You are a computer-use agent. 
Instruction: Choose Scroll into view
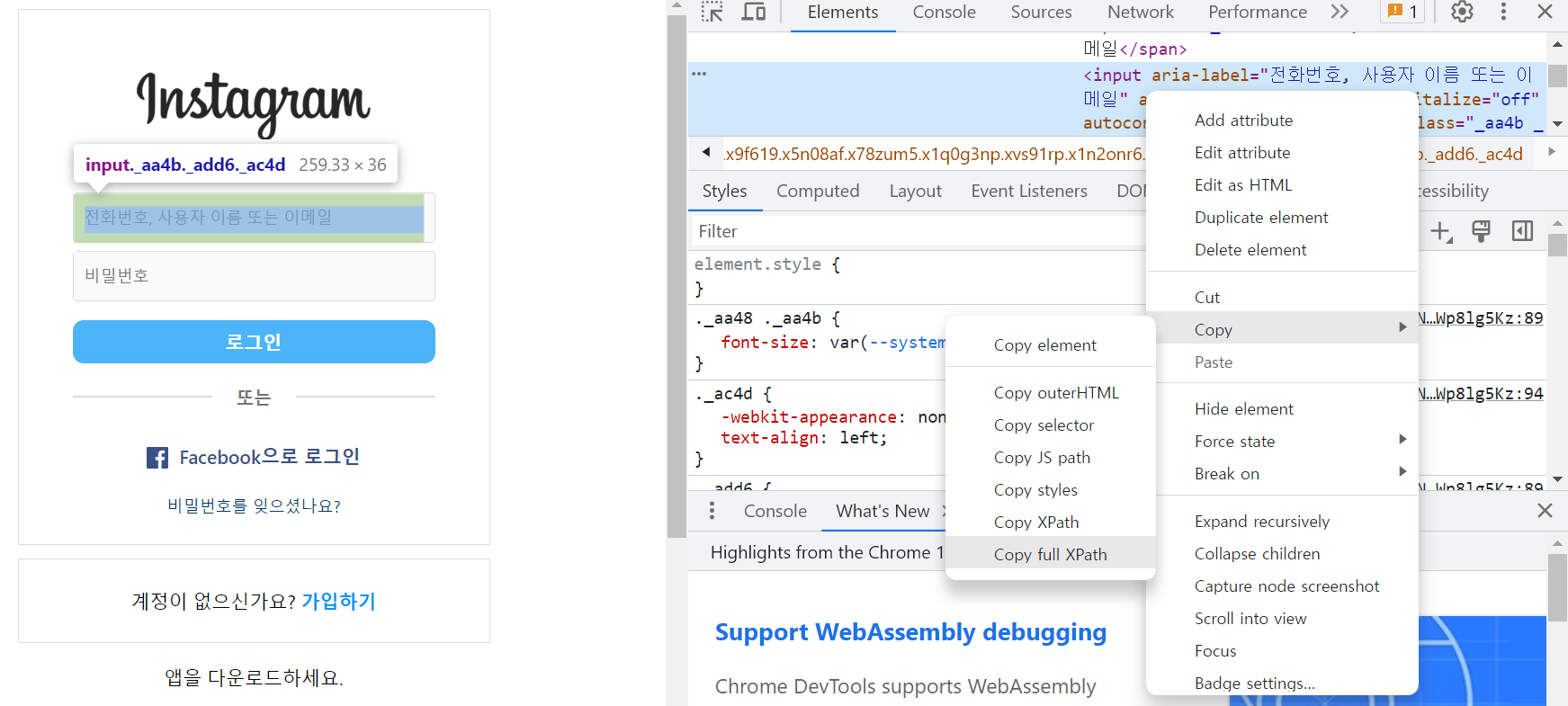coord(1283,619)
